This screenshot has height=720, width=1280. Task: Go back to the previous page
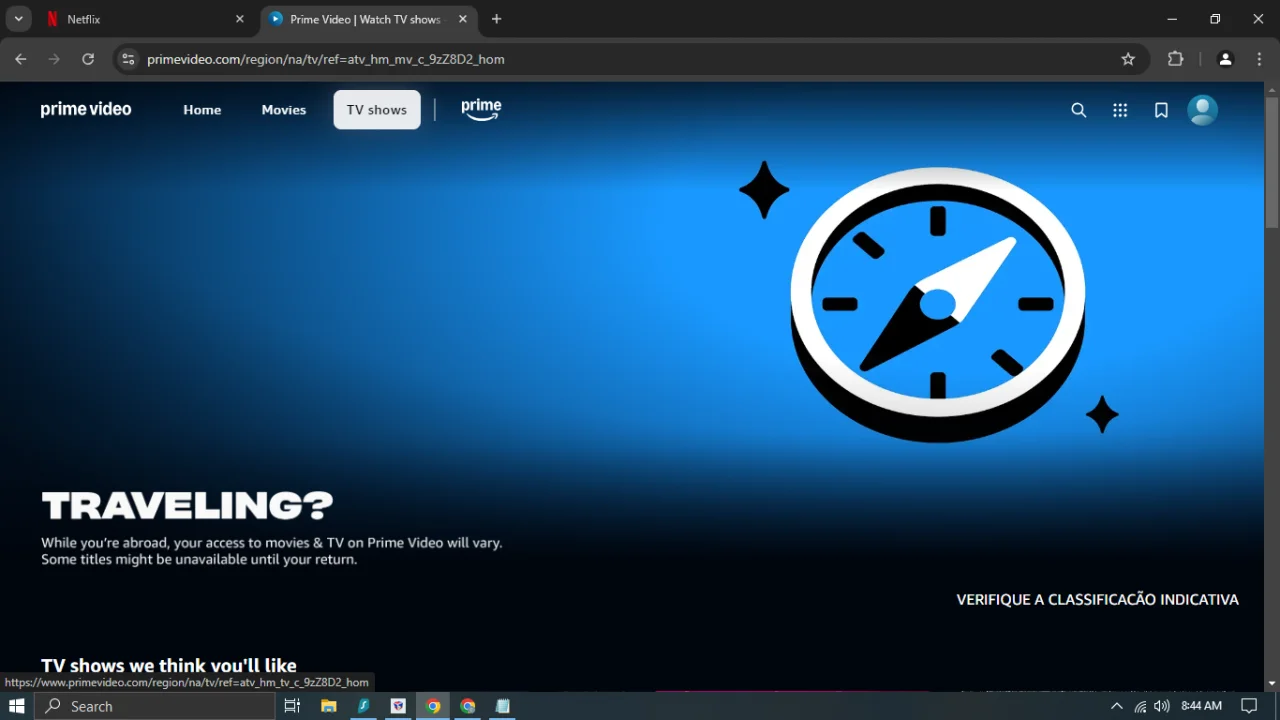(21, 59)
